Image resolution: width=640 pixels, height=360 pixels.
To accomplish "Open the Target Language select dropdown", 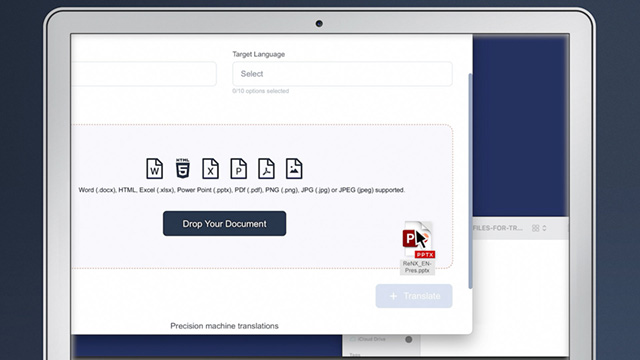I will [x=342, y=74].
